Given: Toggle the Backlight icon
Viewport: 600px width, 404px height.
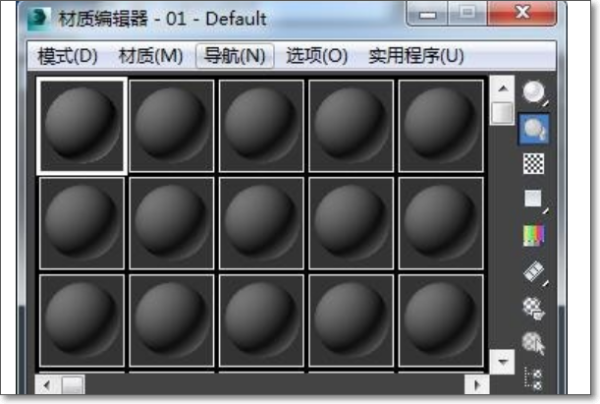Looking at the screenshot, I should [534, 129].
